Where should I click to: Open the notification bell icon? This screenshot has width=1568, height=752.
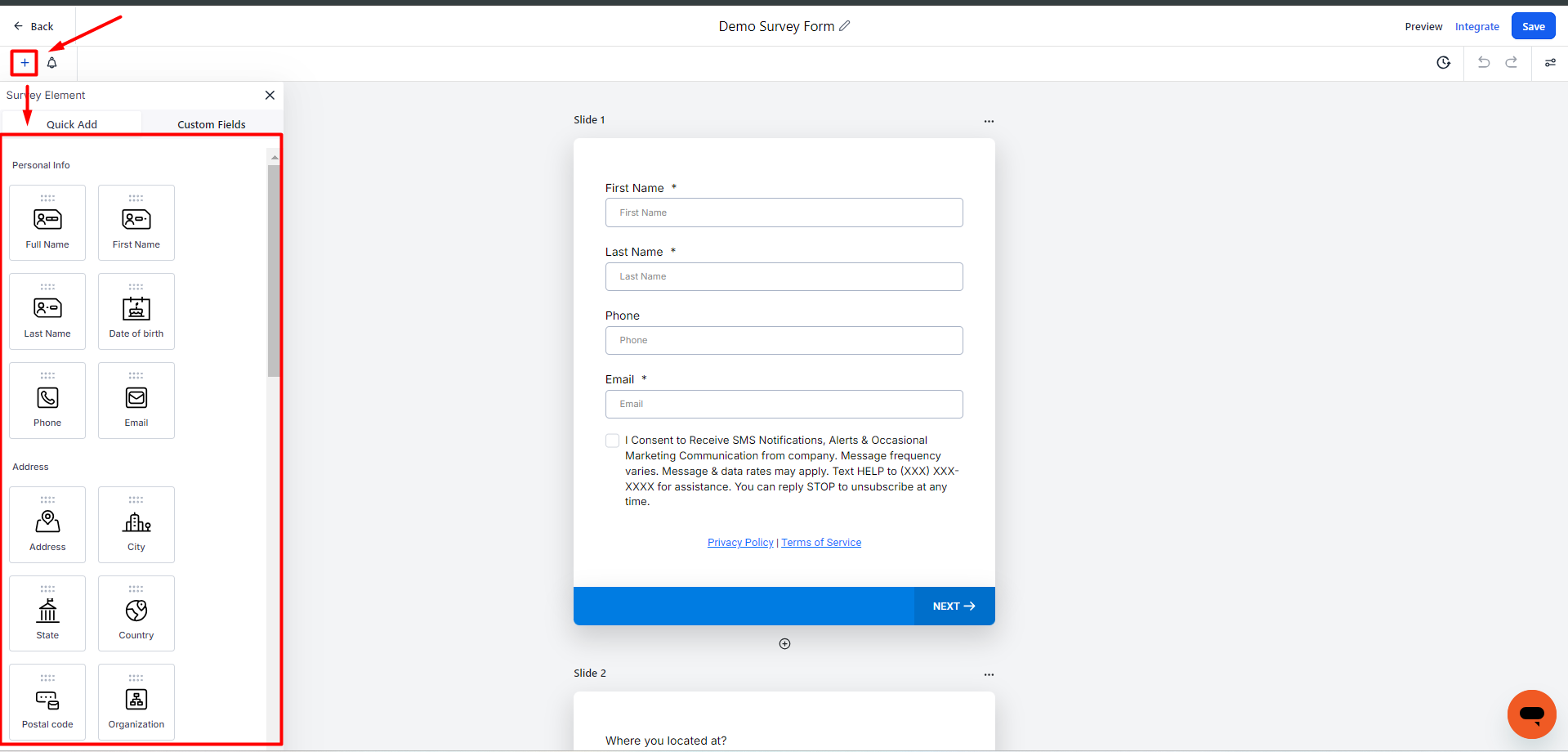[52, 63]
